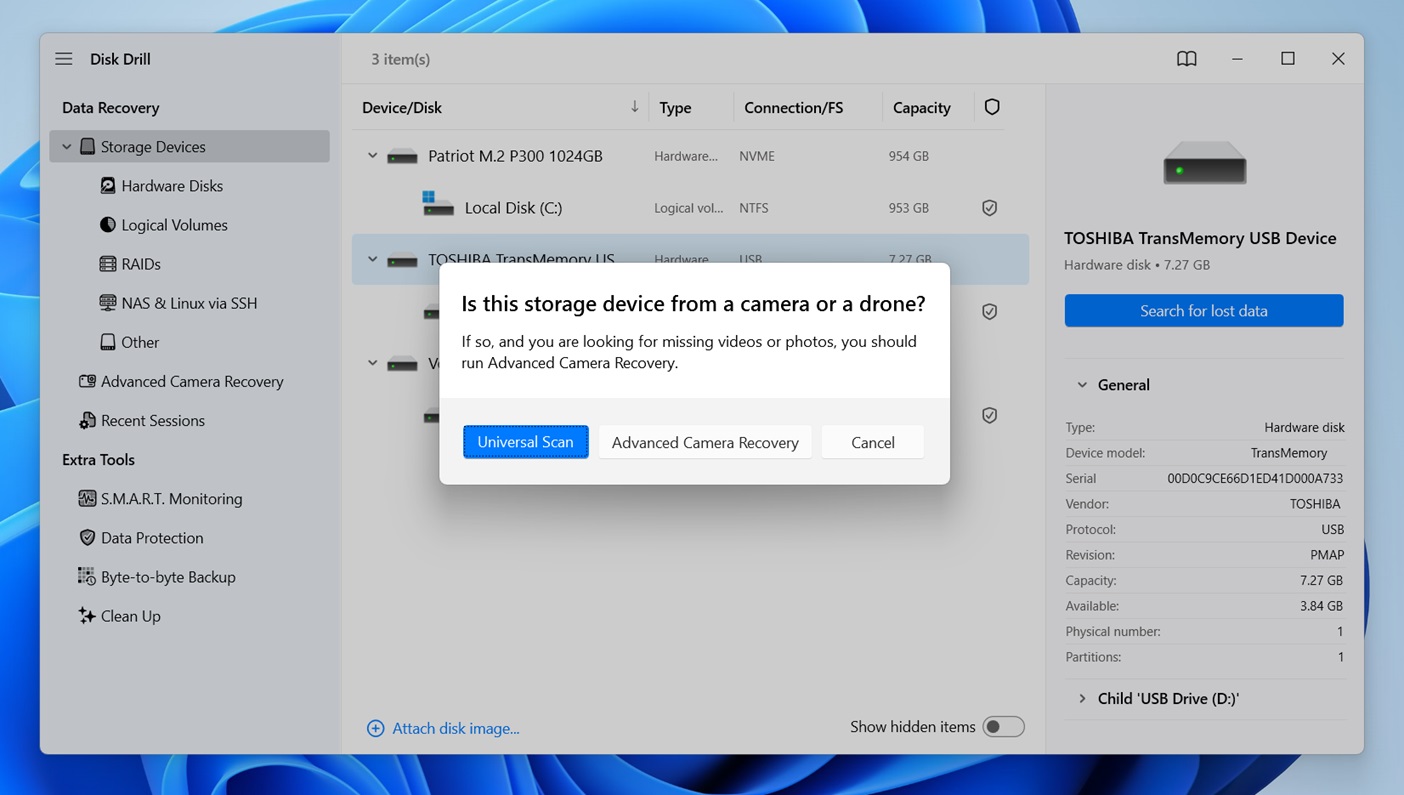
Task: Click the serial number 00D0C9CE66D1ED41D000A733
Action: pos(1255,479)
